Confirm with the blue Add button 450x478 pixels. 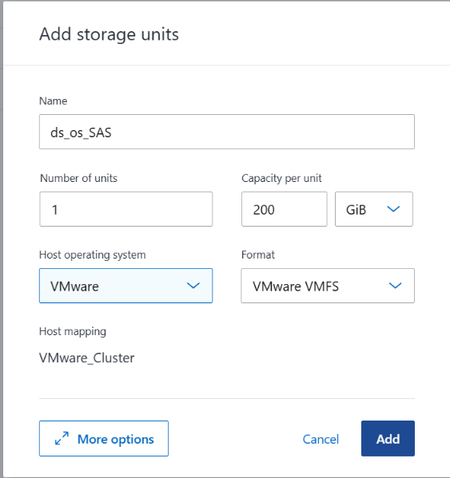tap(388, 438)
